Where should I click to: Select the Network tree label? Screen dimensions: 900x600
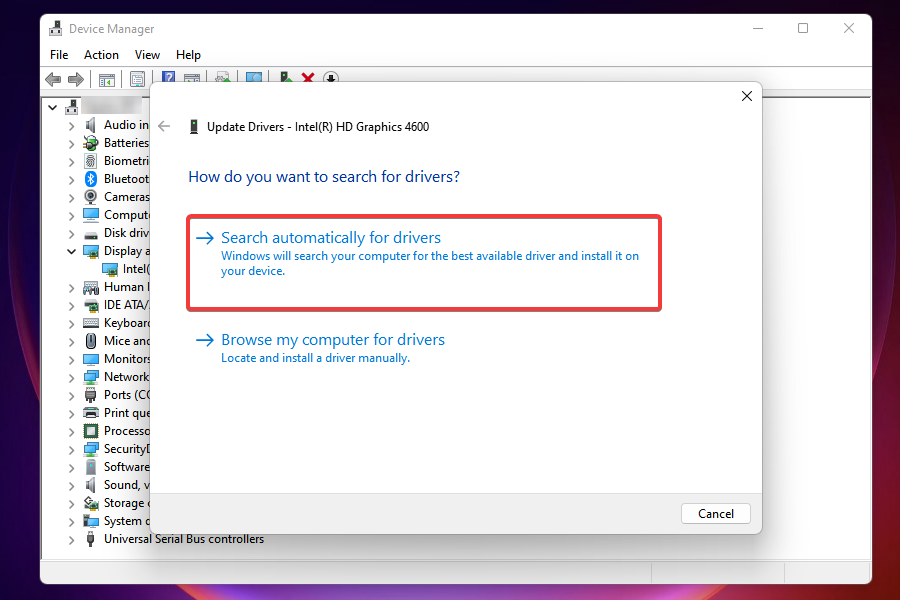point(126,377)
